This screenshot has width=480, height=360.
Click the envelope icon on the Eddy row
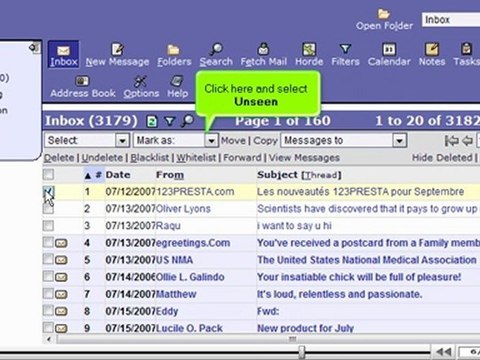point(61,312)
